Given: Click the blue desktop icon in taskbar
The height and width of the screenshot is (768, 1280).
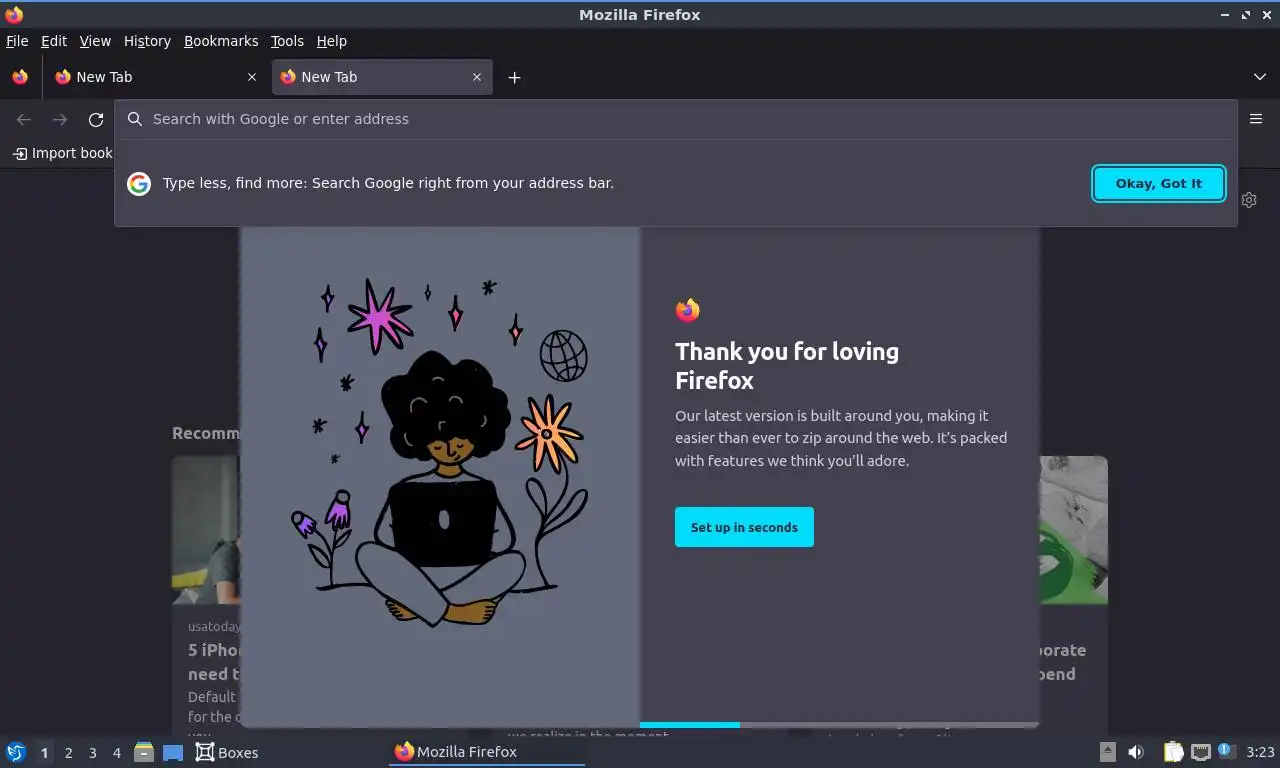Looking at the screenshot, I should point(173,753).
